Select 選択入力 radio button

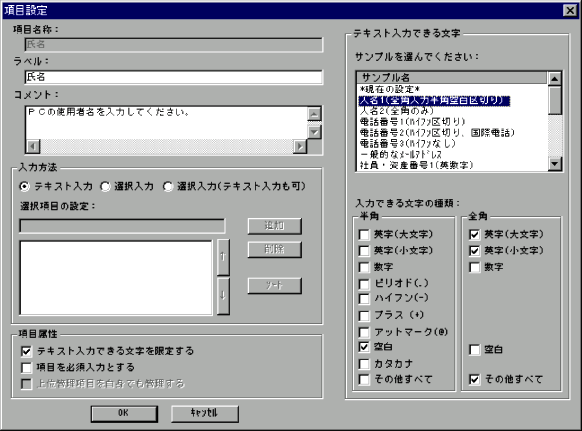point(105,186)
